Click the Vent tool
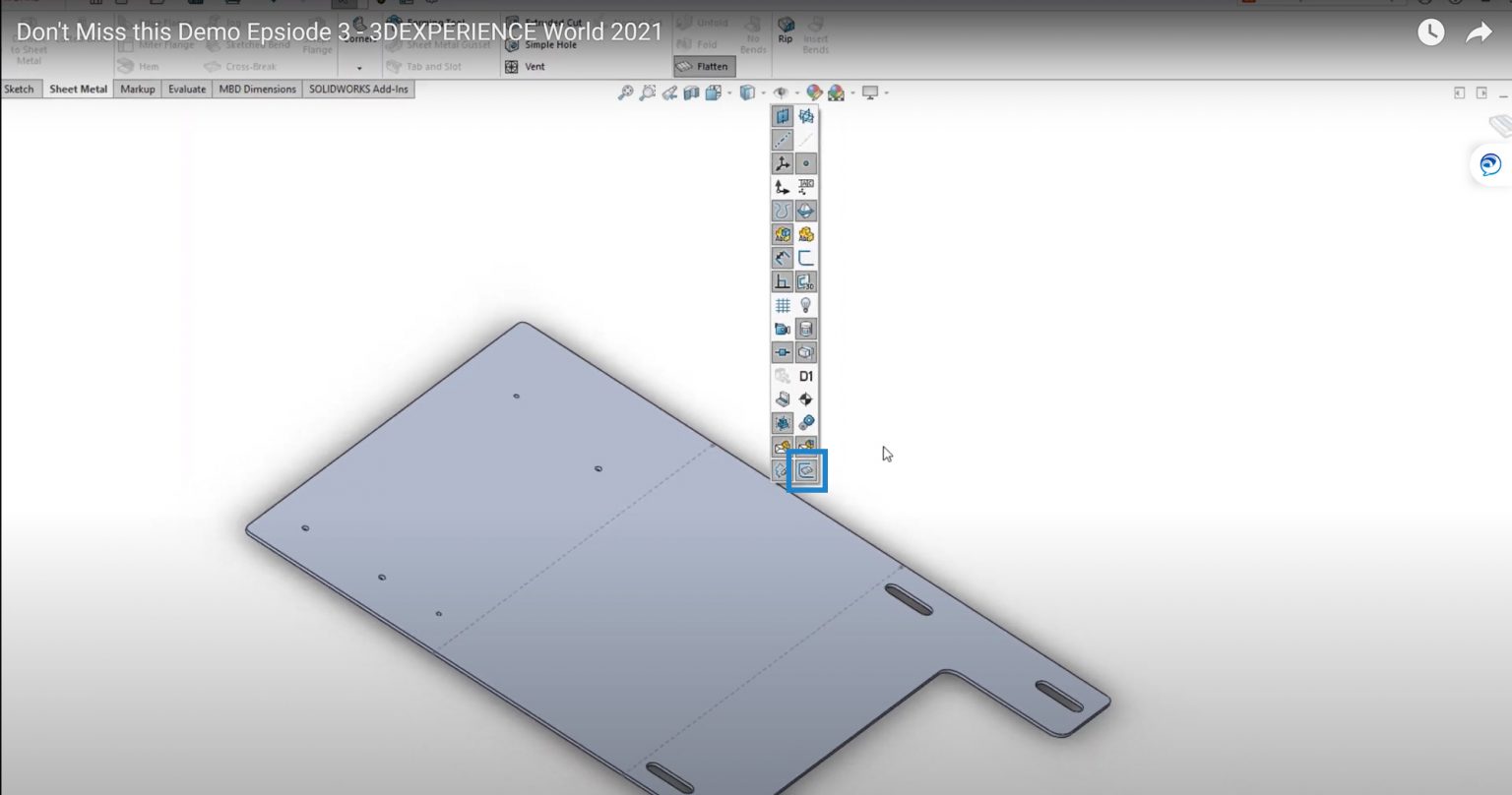Image resolution: width=1512 pixels, height=795 pixels. (x=526, y=67)
